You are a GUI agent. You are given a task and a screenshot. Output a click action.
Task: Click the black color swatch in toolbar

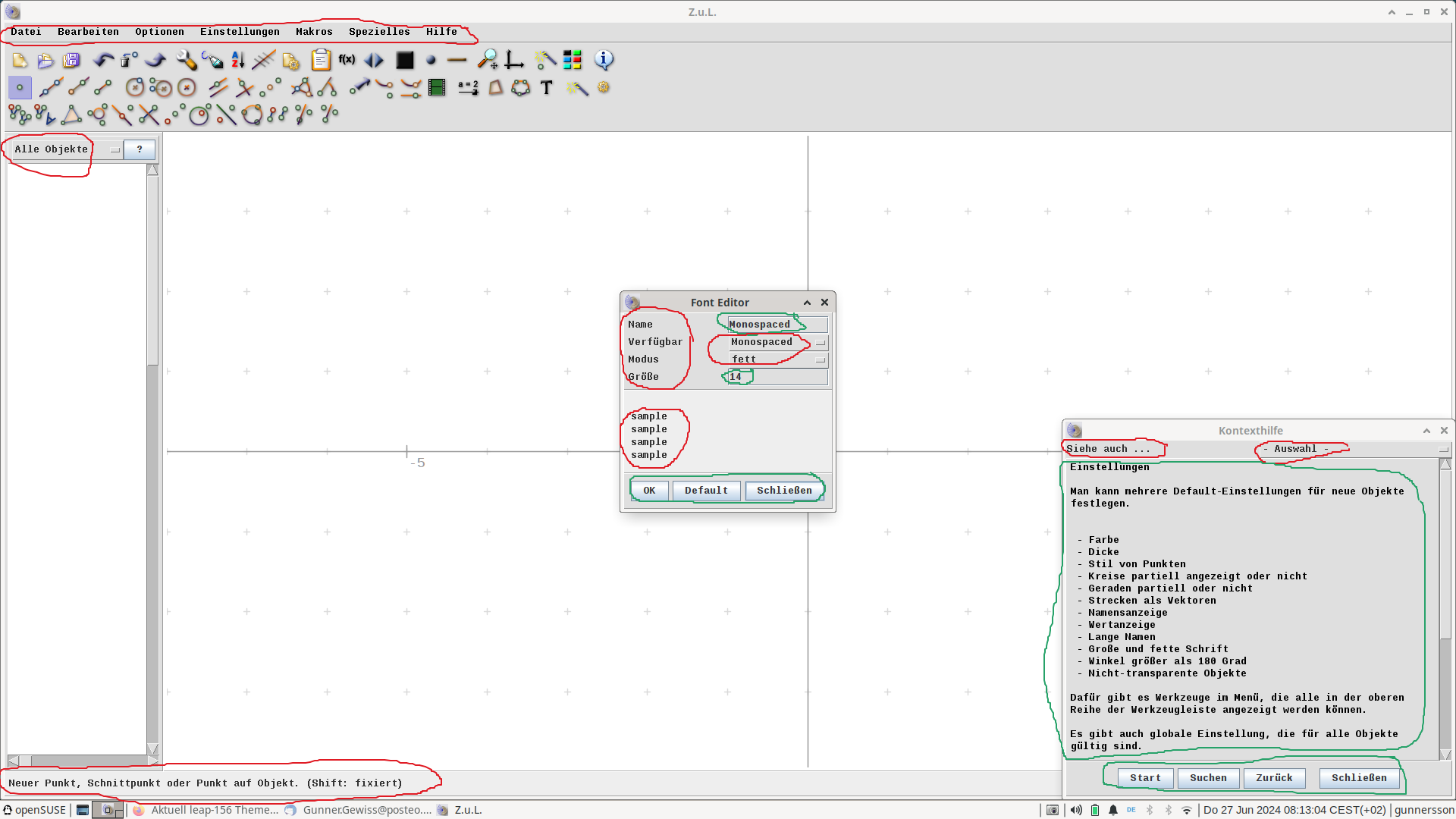tap(405, 60)
